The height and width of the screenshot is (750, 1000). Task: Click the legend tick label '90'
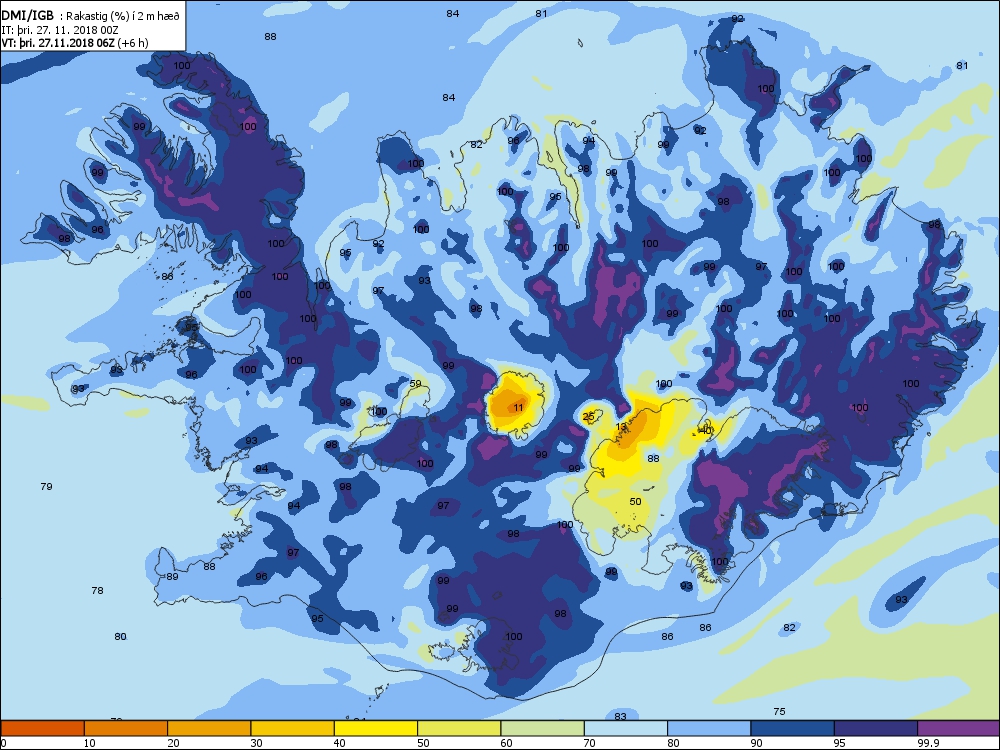coord(756,743)
